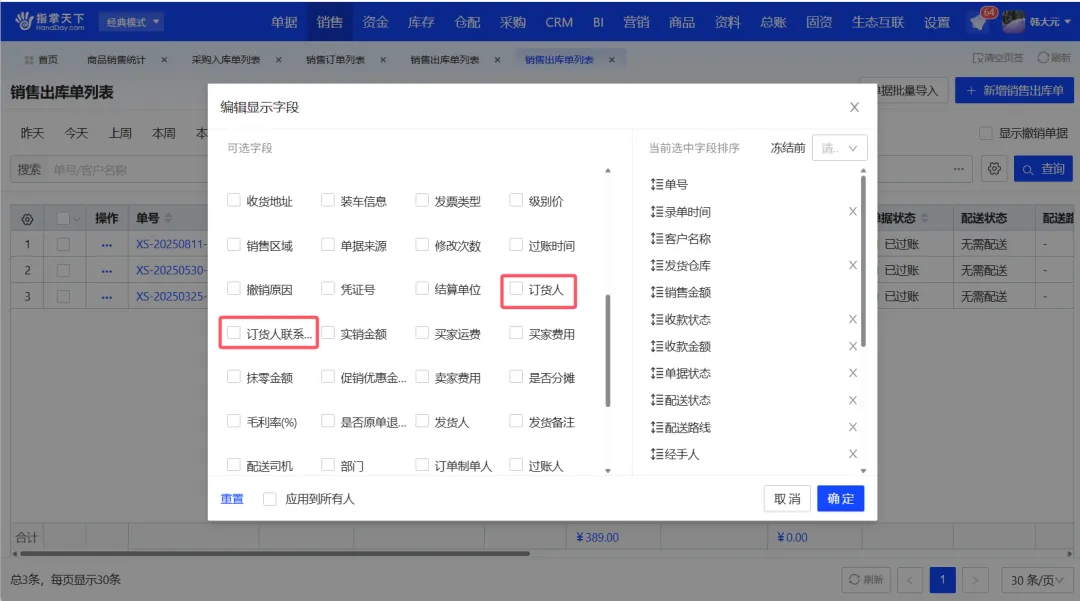Remove 配送路线 from selected fields

pos(853,427)
